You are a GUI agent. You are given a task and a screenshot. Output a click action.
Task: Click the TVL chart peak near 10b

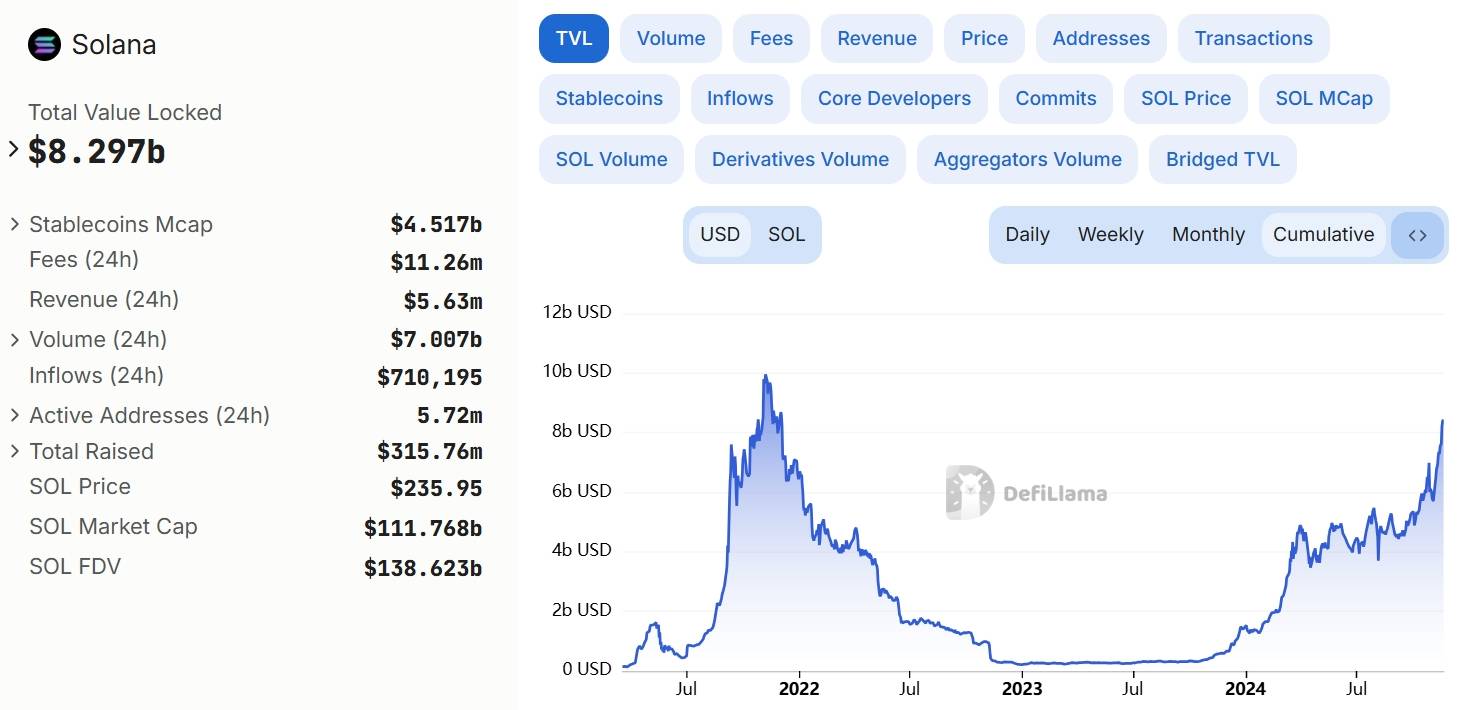pyautogui.click(x=765, y=376)
